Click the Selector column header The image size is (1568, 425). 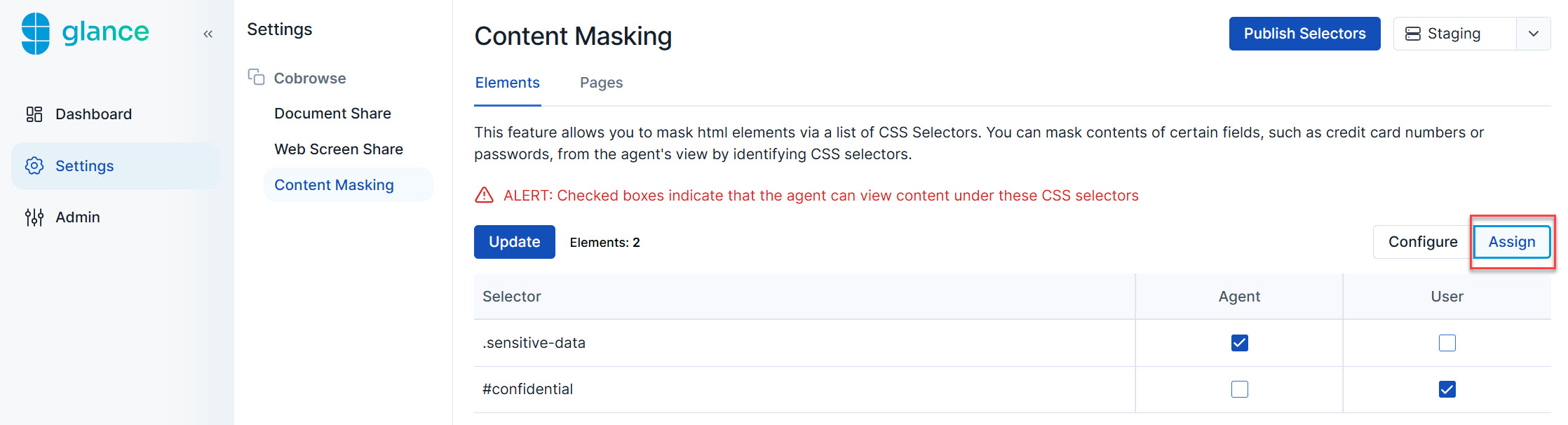click(x=512, y=297)
